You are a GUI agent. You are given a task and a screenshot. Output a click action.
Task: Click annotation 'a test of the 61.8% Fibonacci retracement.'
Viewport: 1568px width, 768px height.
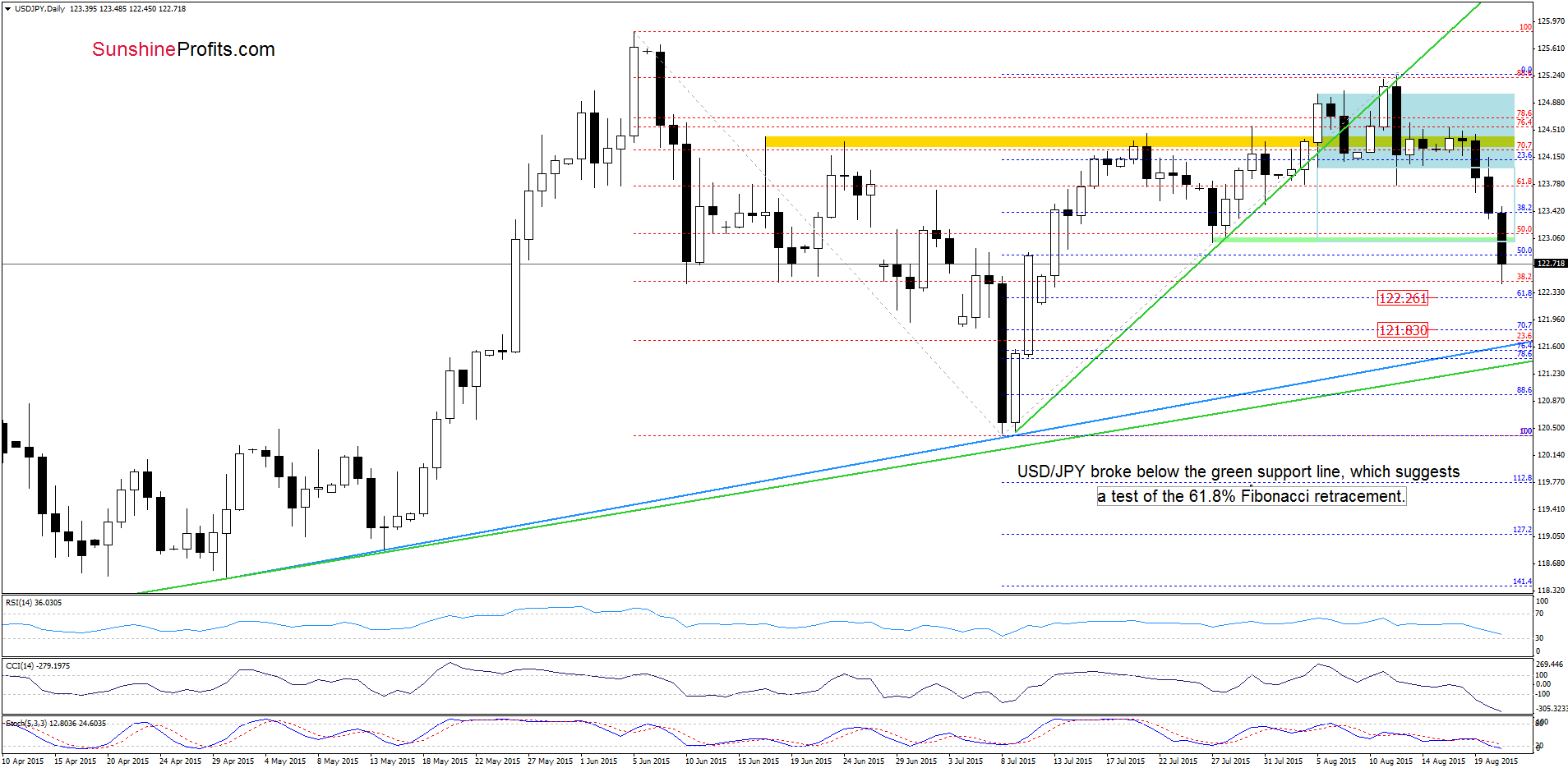(1252, 496)
